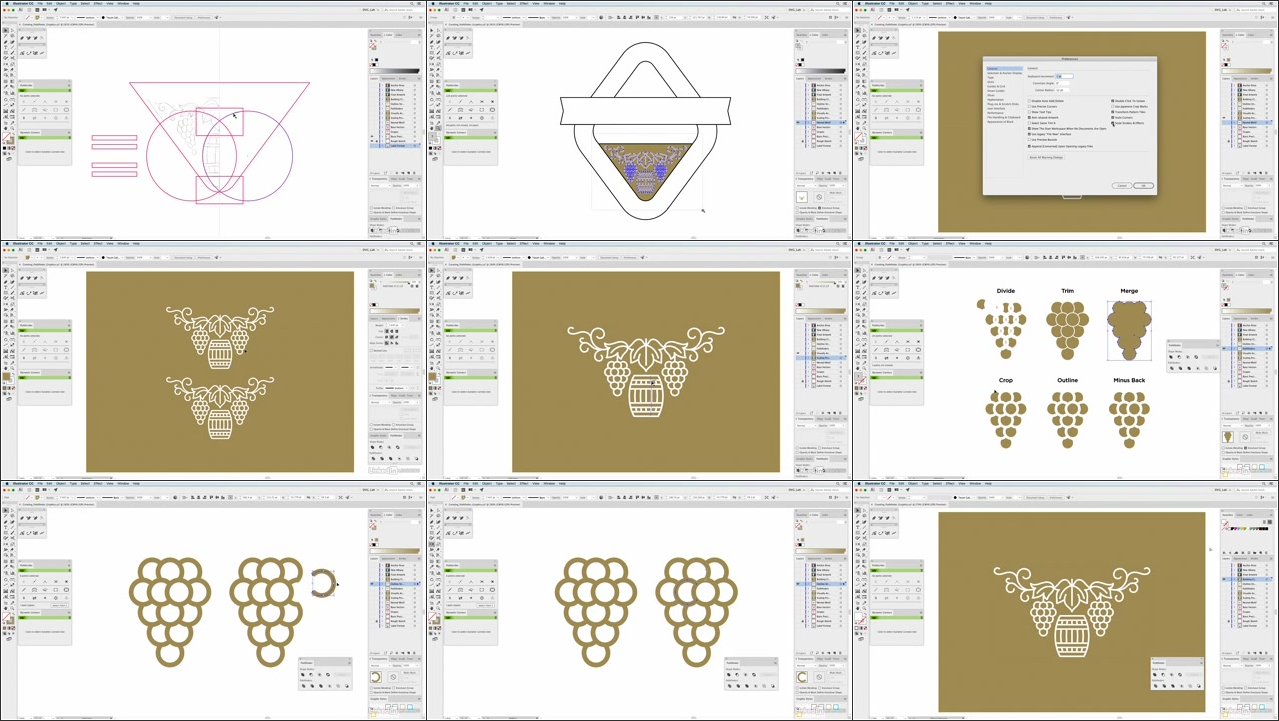
Task: Apply Minus Back pathfinder icon, Divide/Trim/Merge screenshot
Action: (1215, 368)
